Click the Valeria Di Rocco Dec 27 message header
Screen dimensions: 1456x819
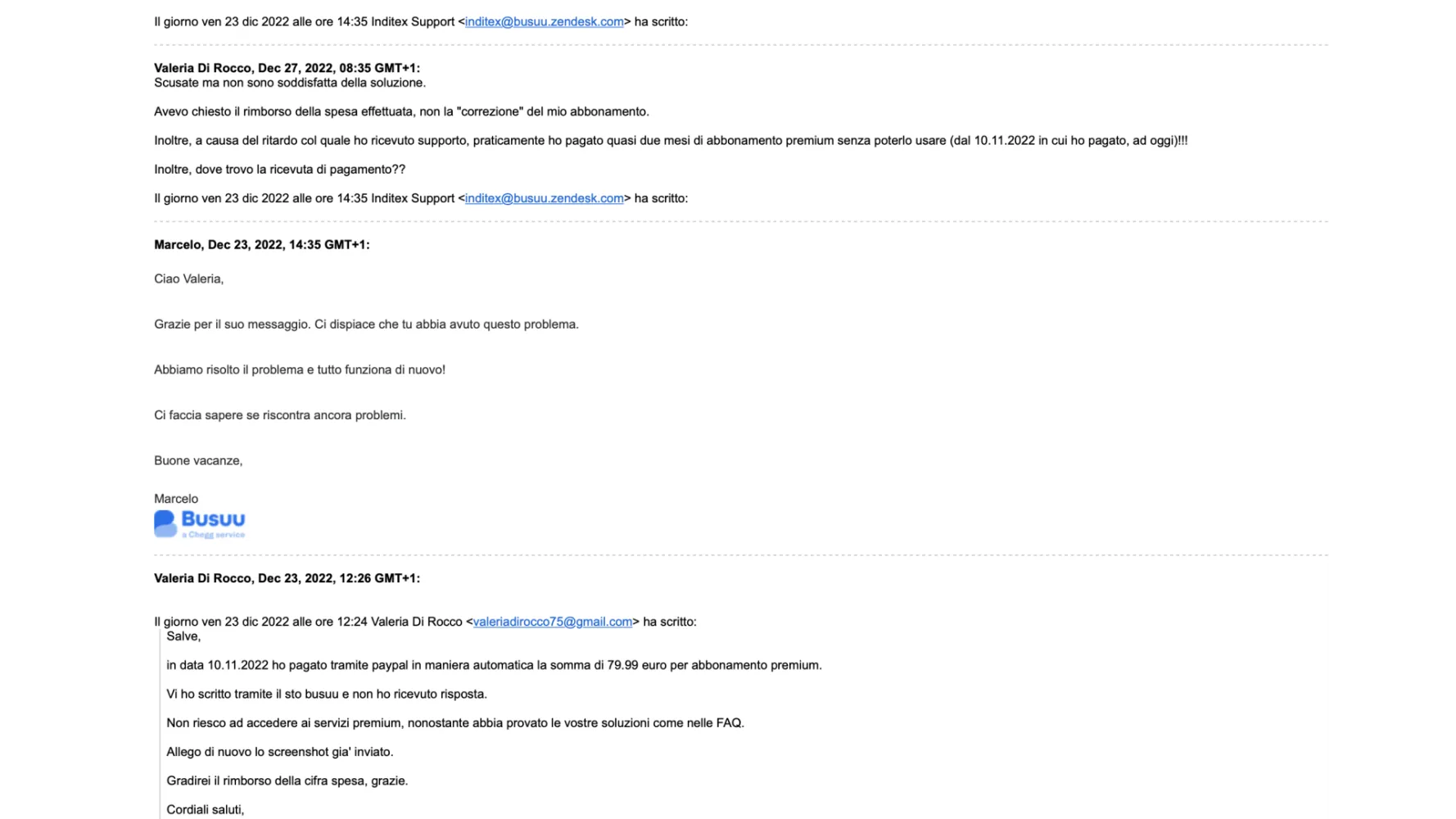[x=287, y=68]
